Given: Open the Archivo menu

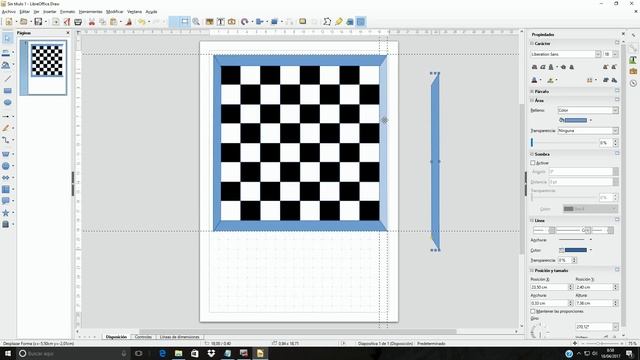Looking at the screenshot, I should click(9, 12).
